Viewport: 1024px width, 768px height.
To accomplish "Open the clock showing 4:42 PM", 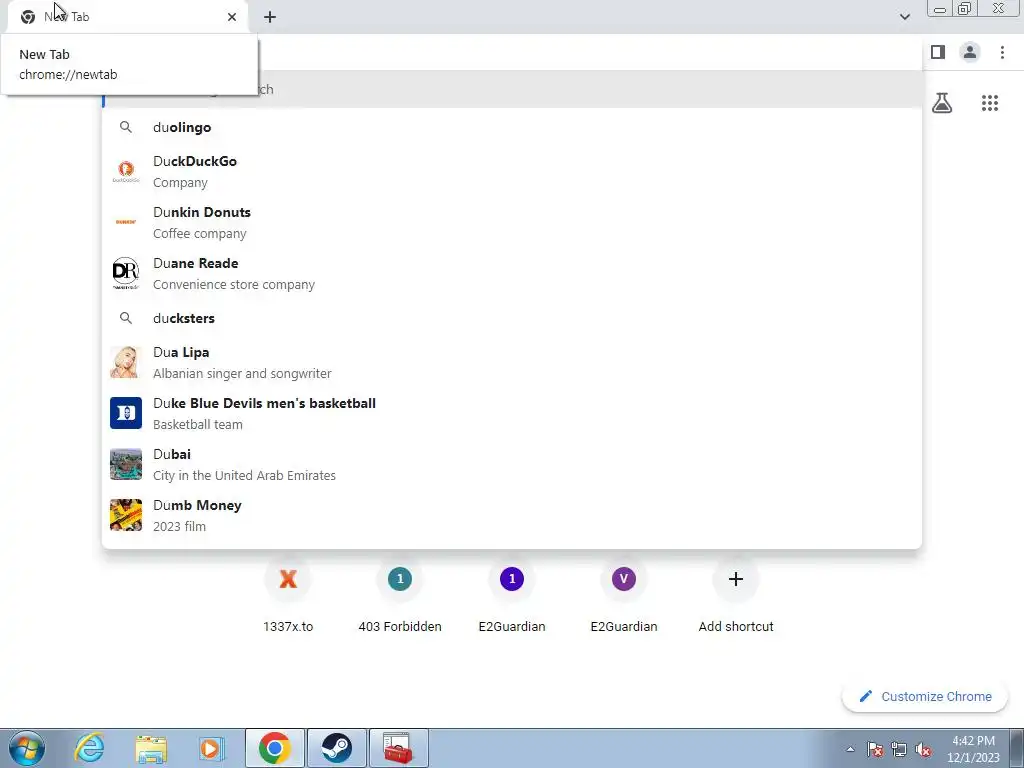I will pyautogui.click(x=973, y=749).
